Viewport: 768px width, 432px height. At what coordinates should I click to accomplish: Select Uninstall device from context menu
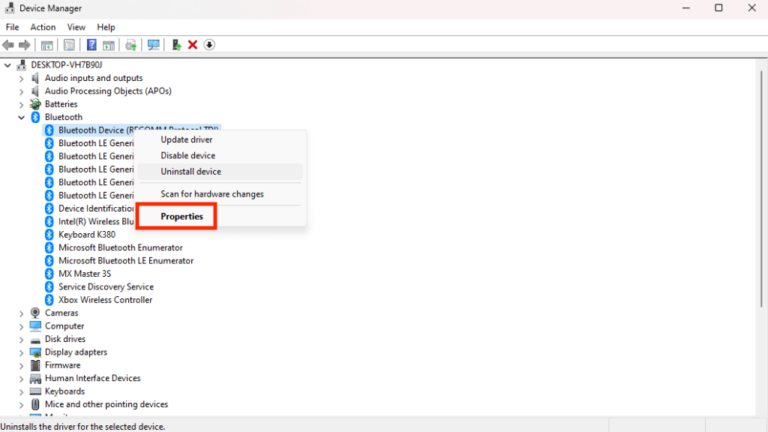191,171
